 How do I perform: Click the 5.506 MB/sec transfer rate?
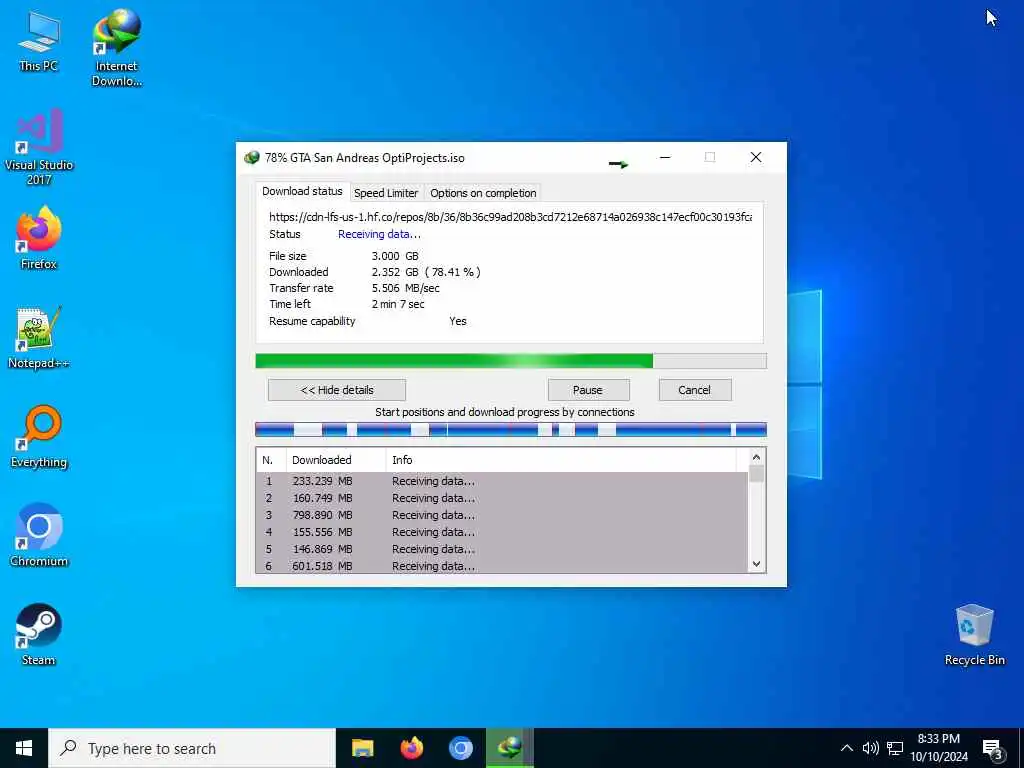click(406, 288)
